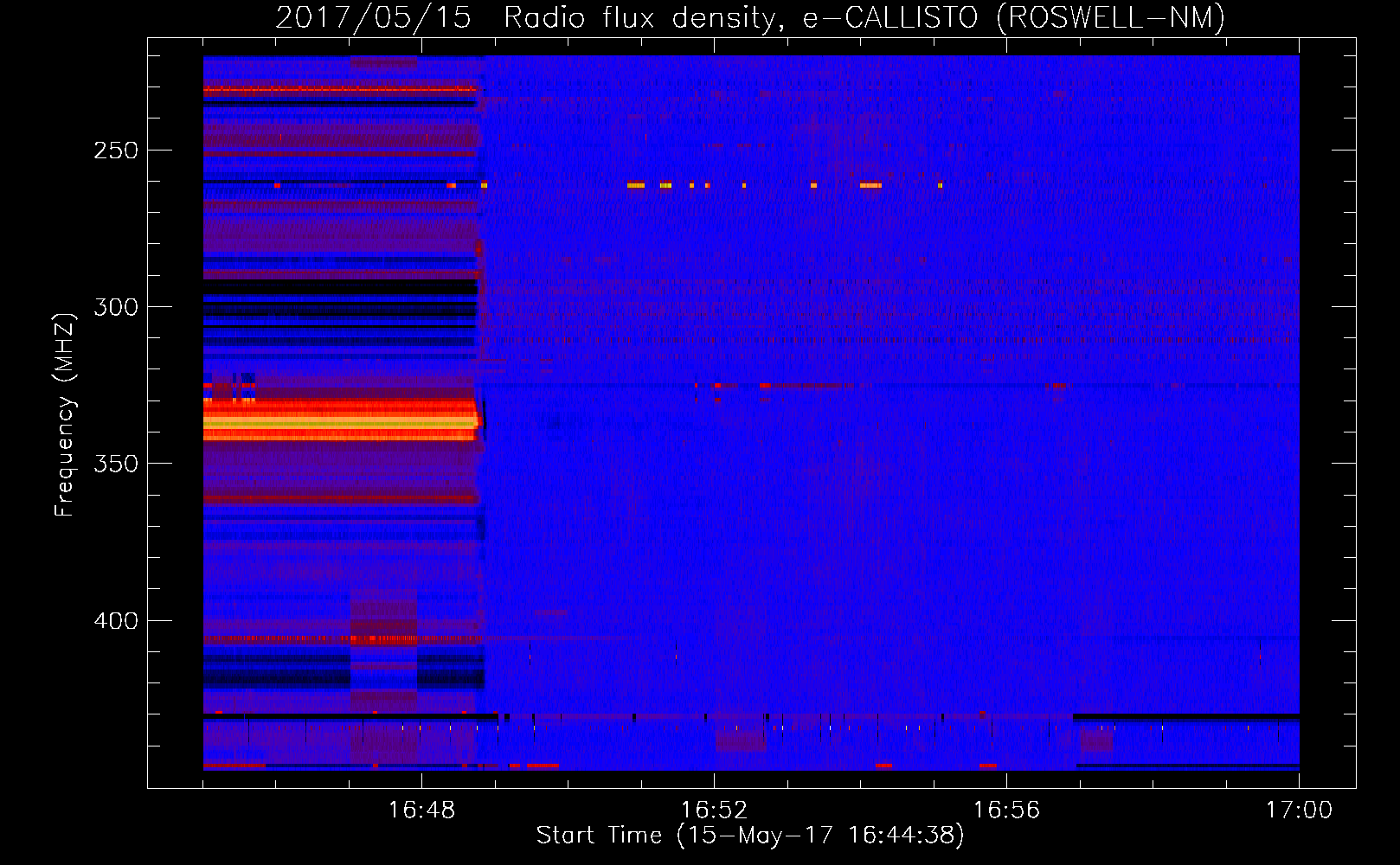Click the 300 frequency tick label
This screenshot has height=865, width=1400.
(x=116, y=307)
